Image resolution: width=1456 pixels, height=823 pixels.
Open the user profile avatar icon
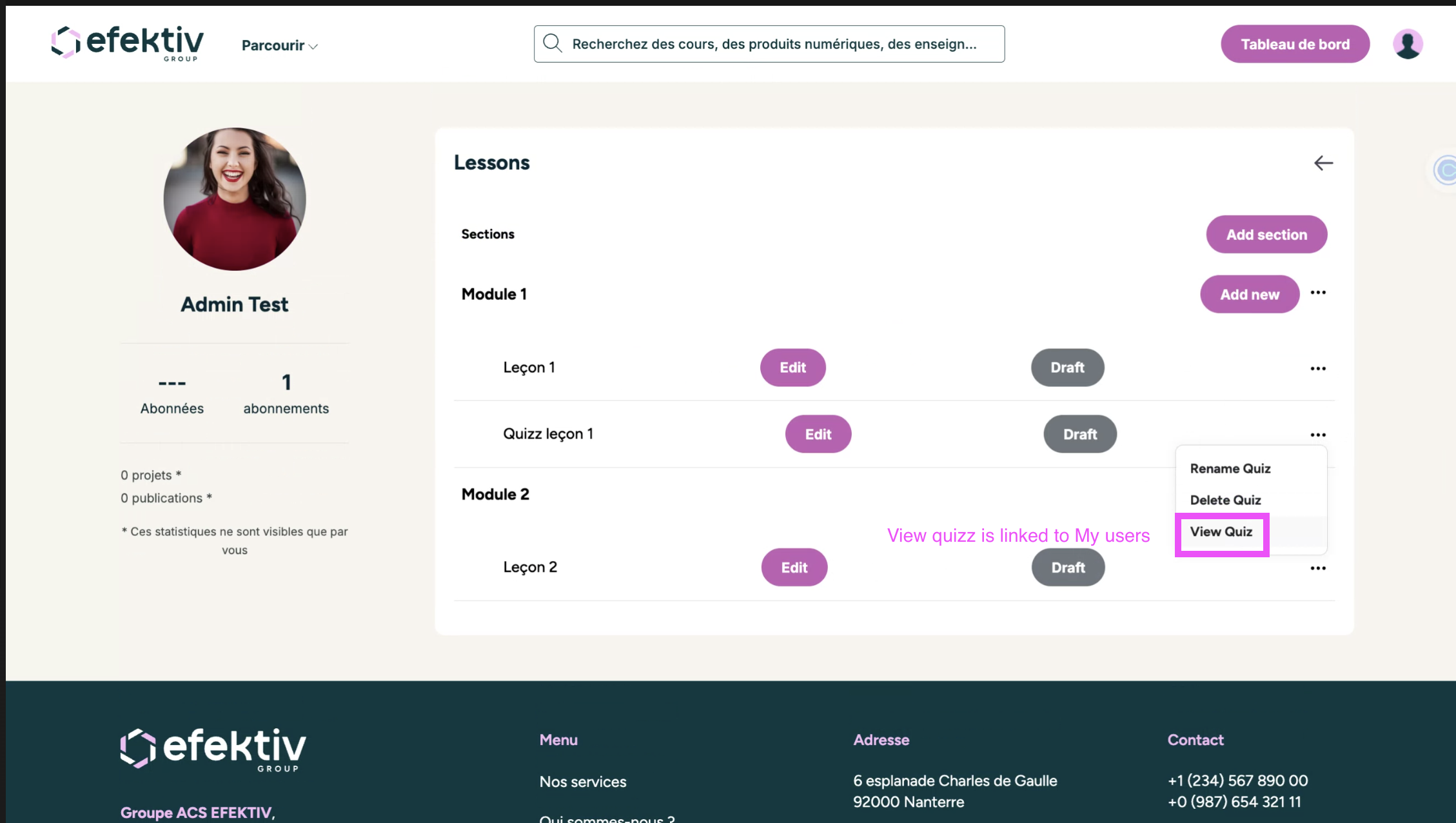pos(1407,44)
